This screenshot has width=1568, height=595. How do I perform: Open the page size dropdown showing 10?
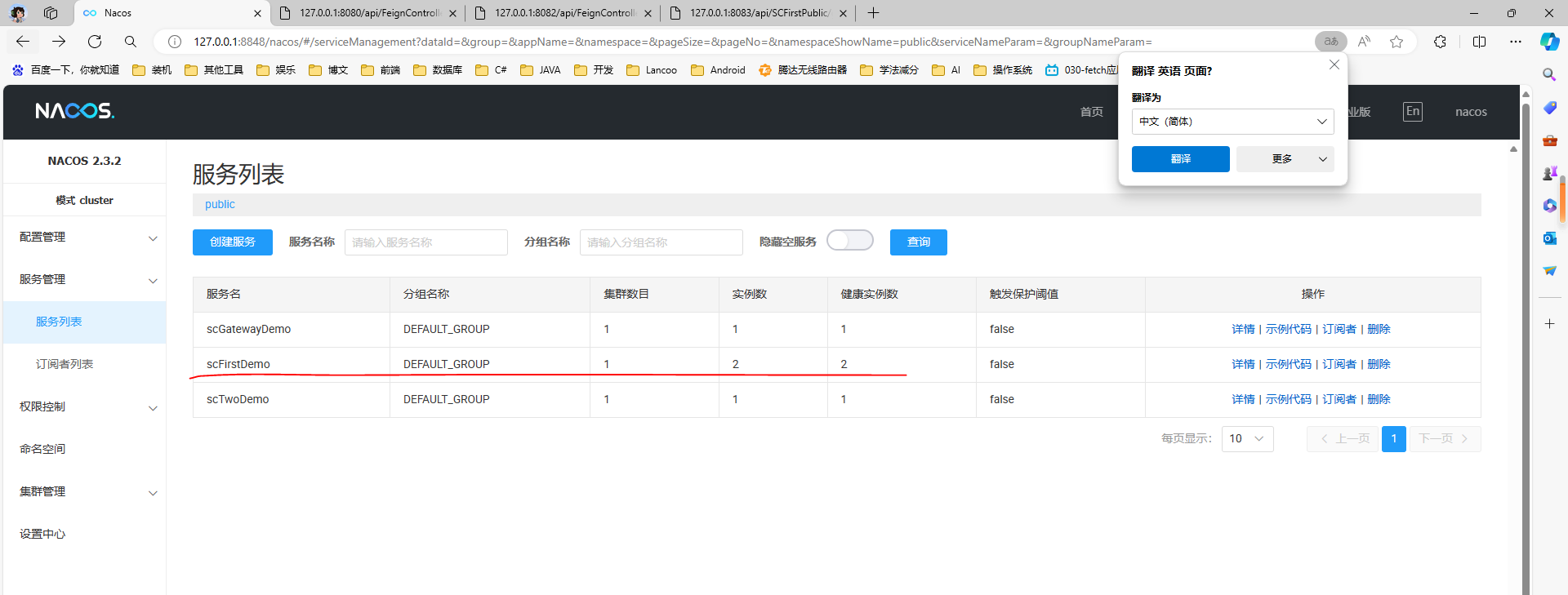pyautogui.click(x=1247, y=439)
